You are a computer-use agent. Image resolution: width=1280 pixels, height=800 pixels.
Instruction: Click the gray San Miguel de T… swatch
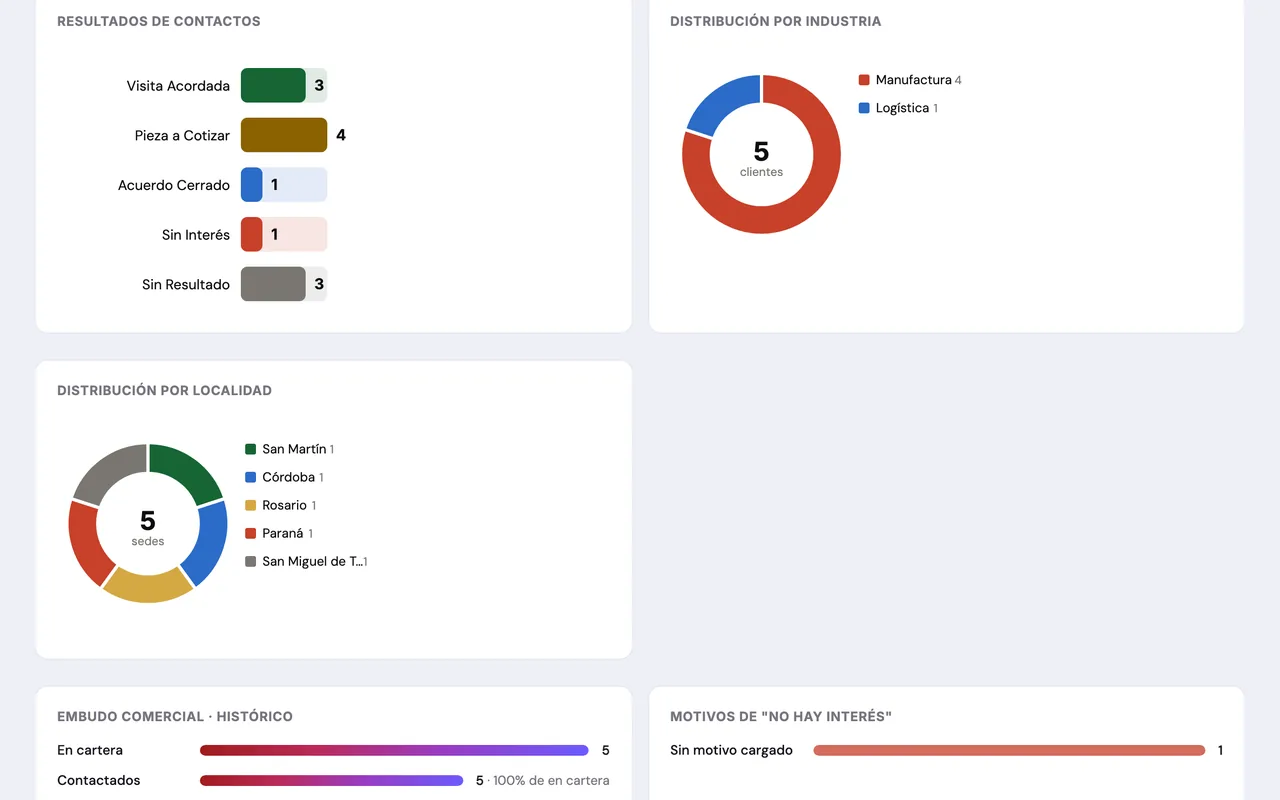pos(251,561)
